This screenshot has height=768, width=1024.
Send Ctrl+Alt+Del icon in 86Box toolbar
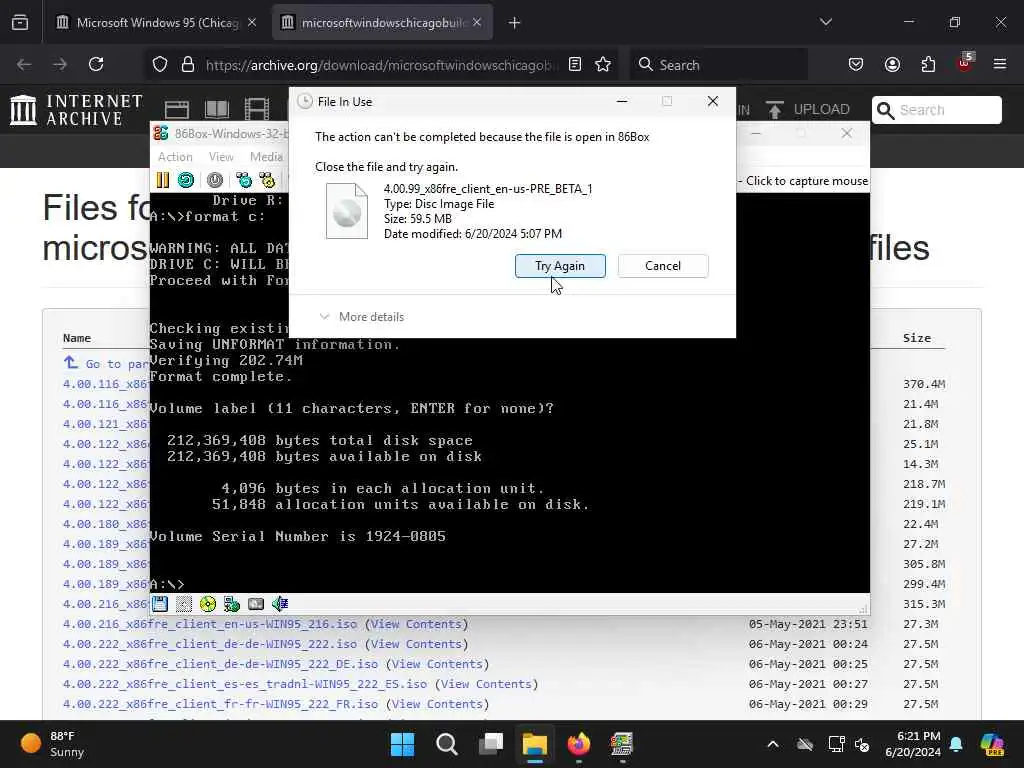(244, 180)
